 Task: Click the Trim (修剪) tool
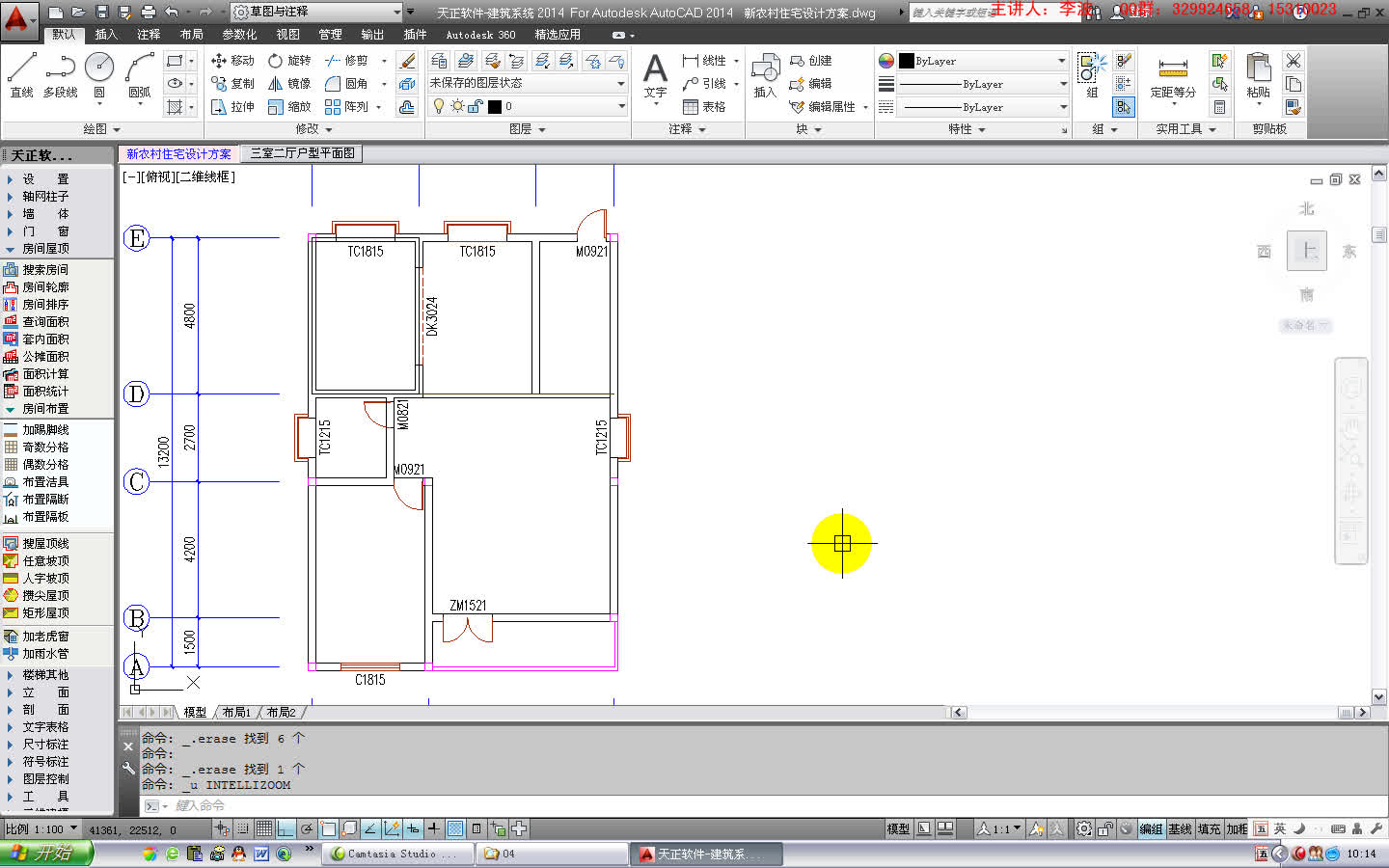coord(346,60)
